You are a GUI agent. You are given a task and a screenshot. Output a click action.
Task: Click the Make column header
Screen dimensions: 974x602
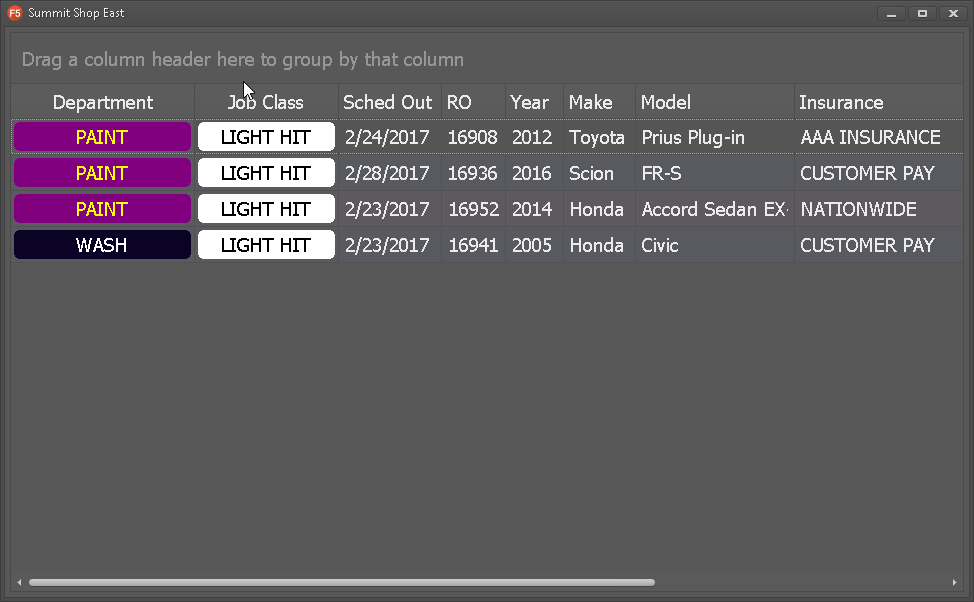[x=590, y=102]
